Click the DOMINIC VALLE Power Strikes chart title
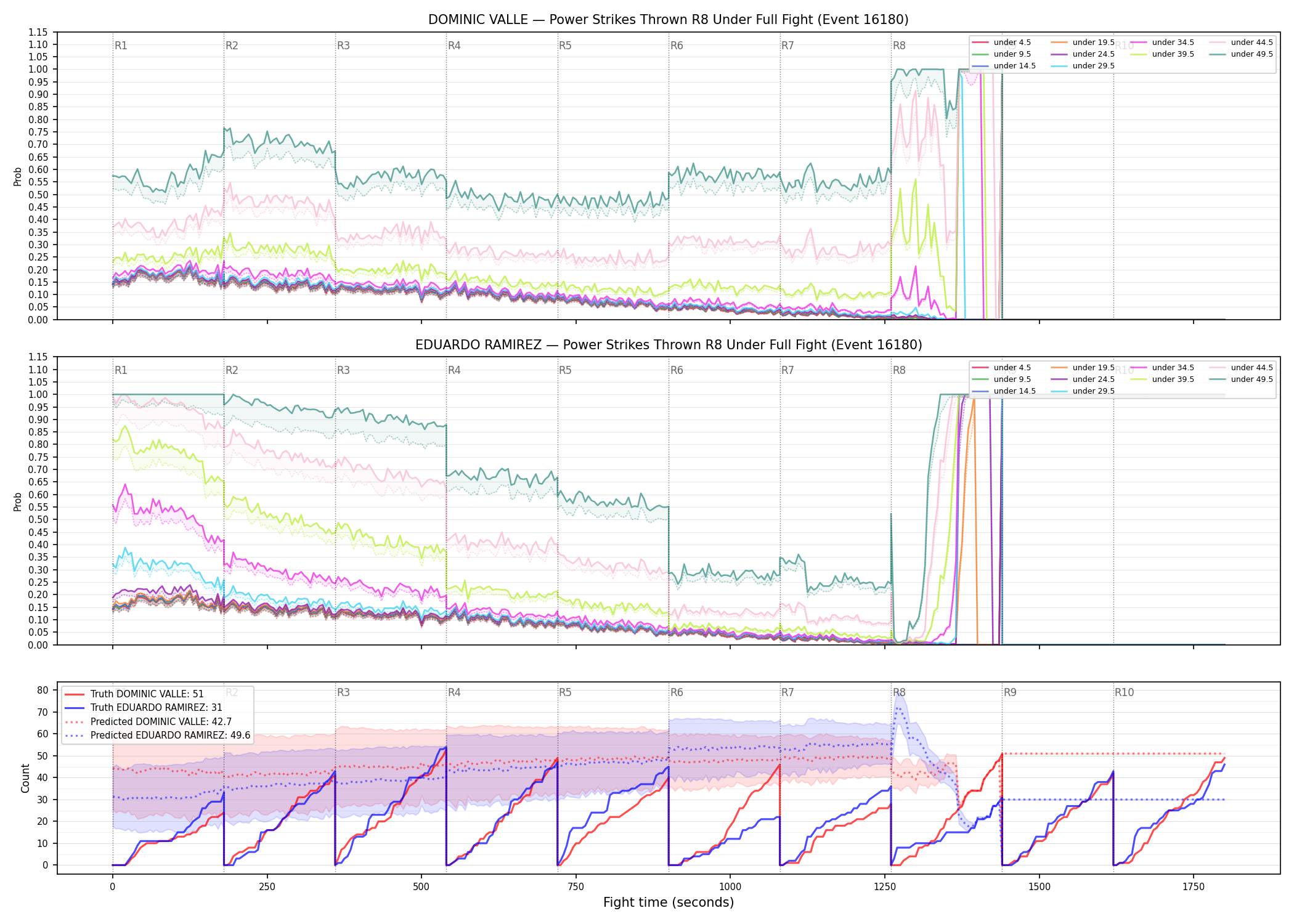1294x924 pixels. click(668, 20)
